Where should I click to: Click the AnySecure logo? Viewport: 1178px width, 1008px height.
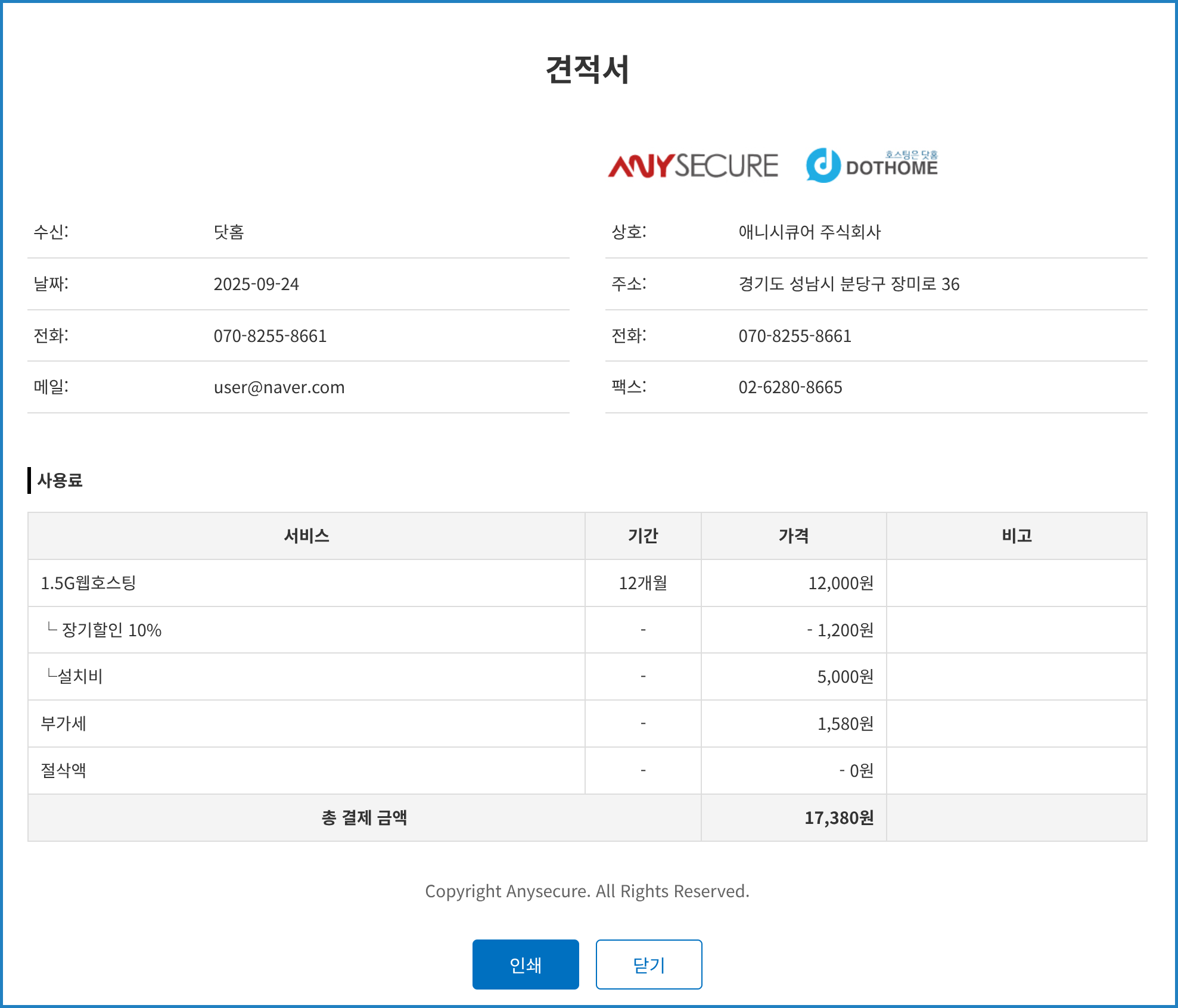692,166
